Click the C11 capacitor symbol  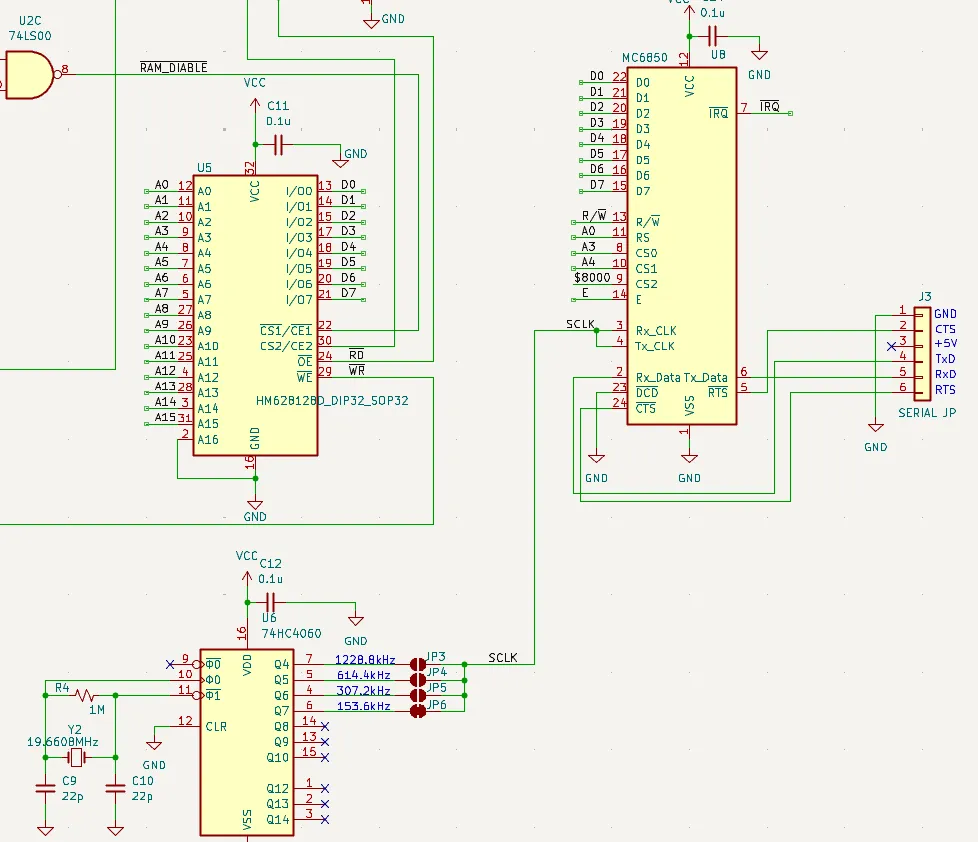pos(279,145)
